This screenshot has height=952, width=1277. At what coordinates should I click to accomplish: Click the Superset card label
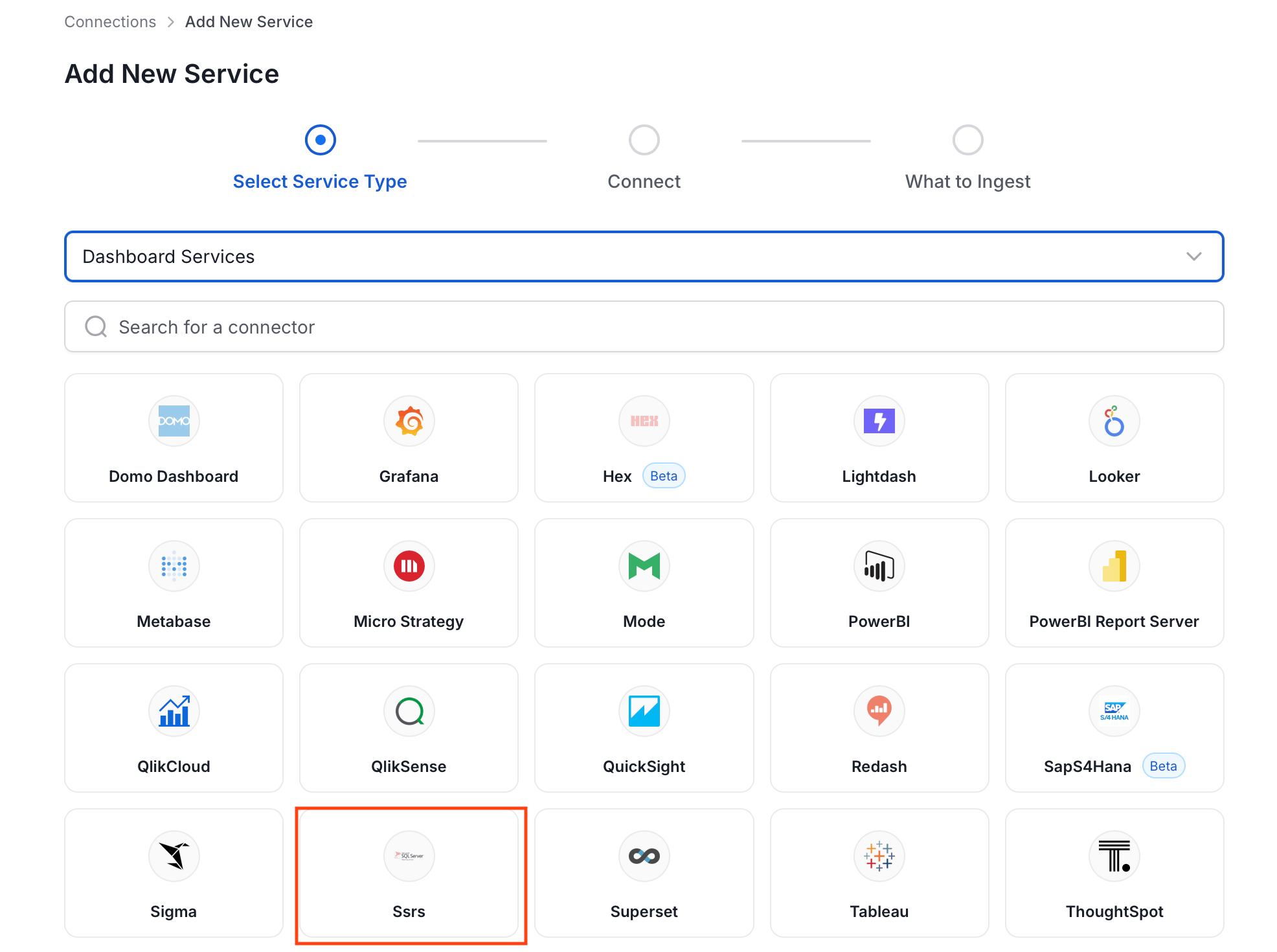pyautogui.click(x=644, y=912)
